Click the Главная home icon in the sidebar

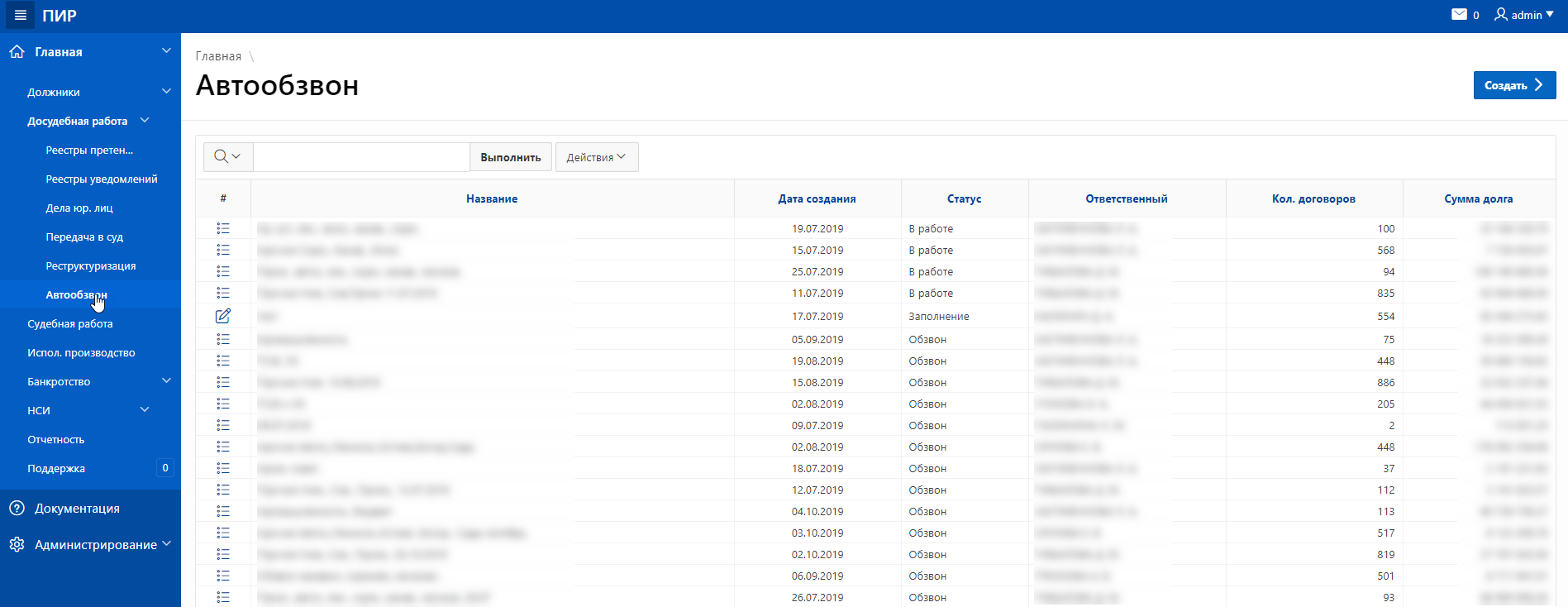17,51
